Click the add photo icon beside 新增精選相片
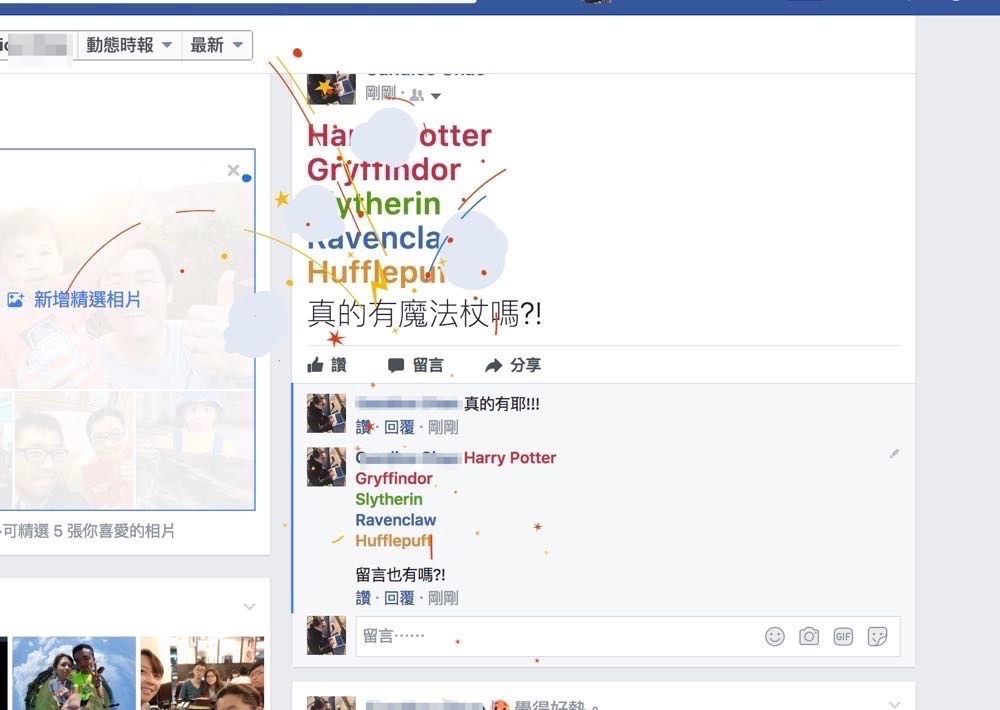1000x710 pixels. click(15, 299)
